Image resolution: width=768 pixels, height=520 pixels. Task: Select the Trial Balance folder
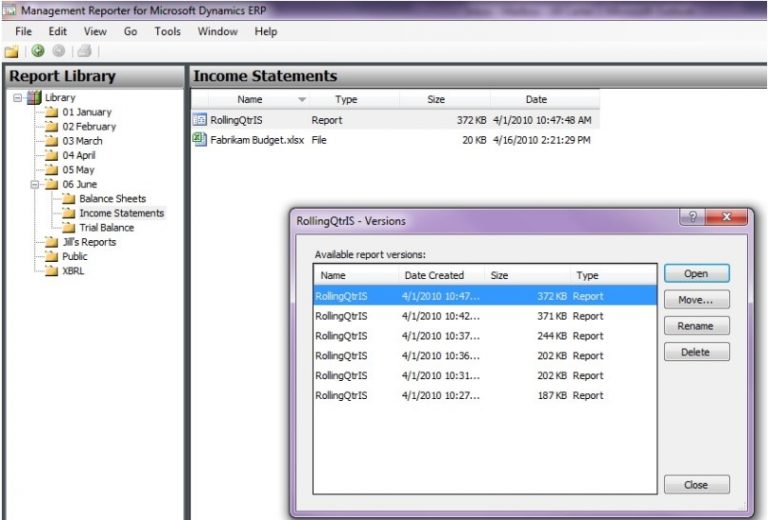point(106,228)
